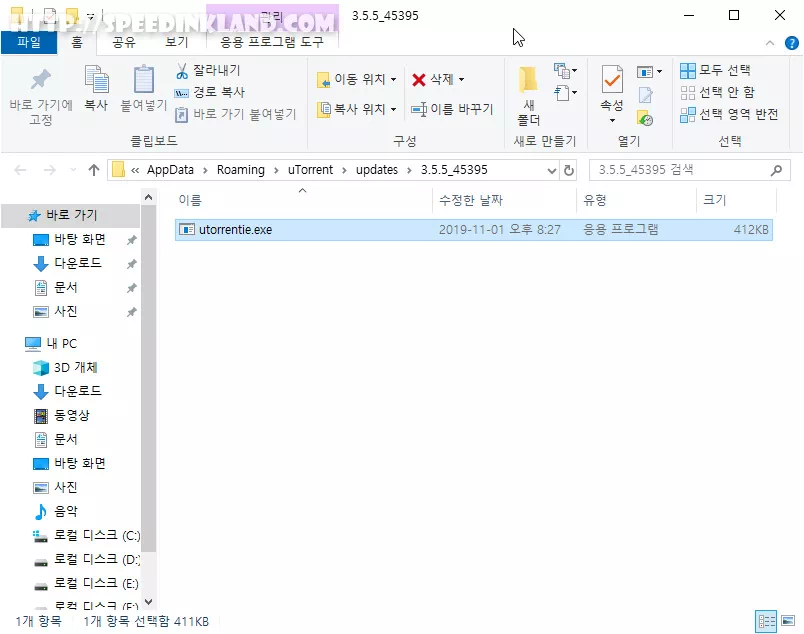Click Roaming in the address path

[240, 170]
